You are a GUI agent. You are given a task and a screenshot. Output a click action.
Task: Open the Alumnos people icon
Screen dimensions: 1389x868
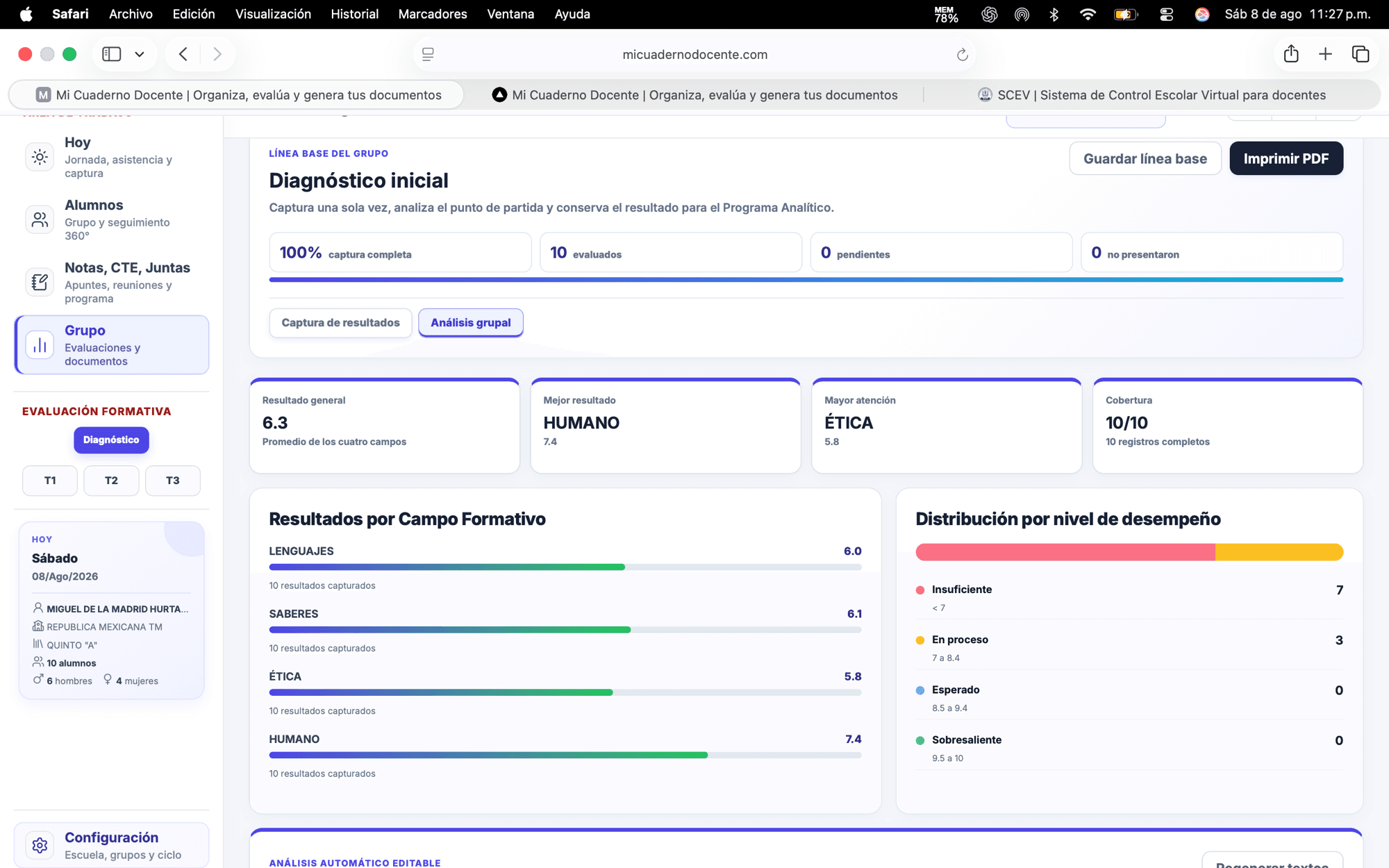pyautogui.click(x=40, y=219)
